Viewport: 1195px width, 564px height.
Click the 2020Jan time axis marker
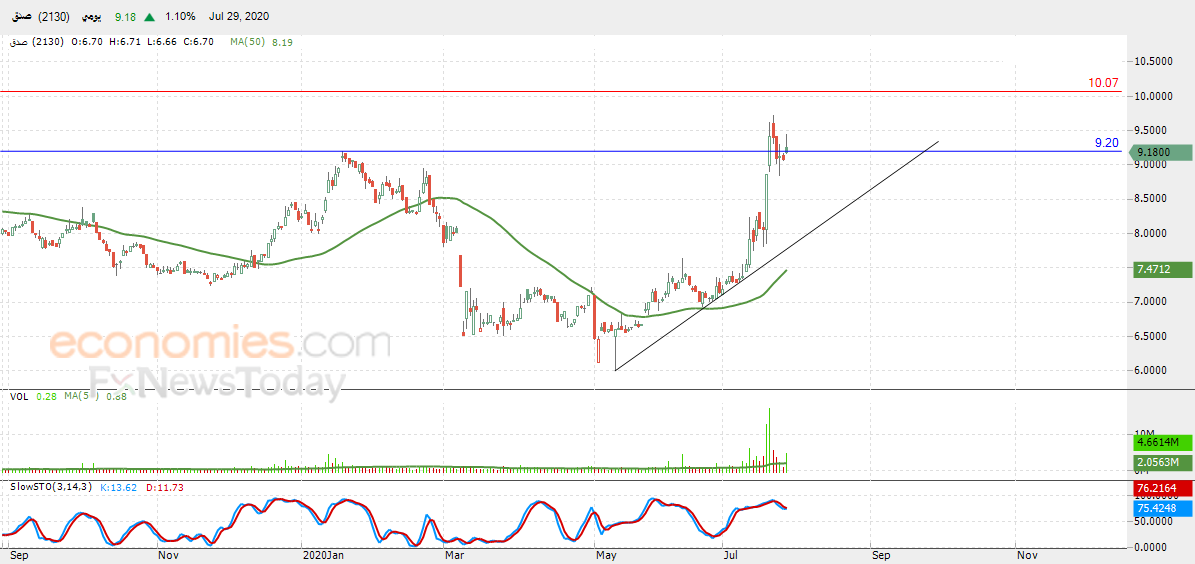pyautogui.click(x=322, y=556)
